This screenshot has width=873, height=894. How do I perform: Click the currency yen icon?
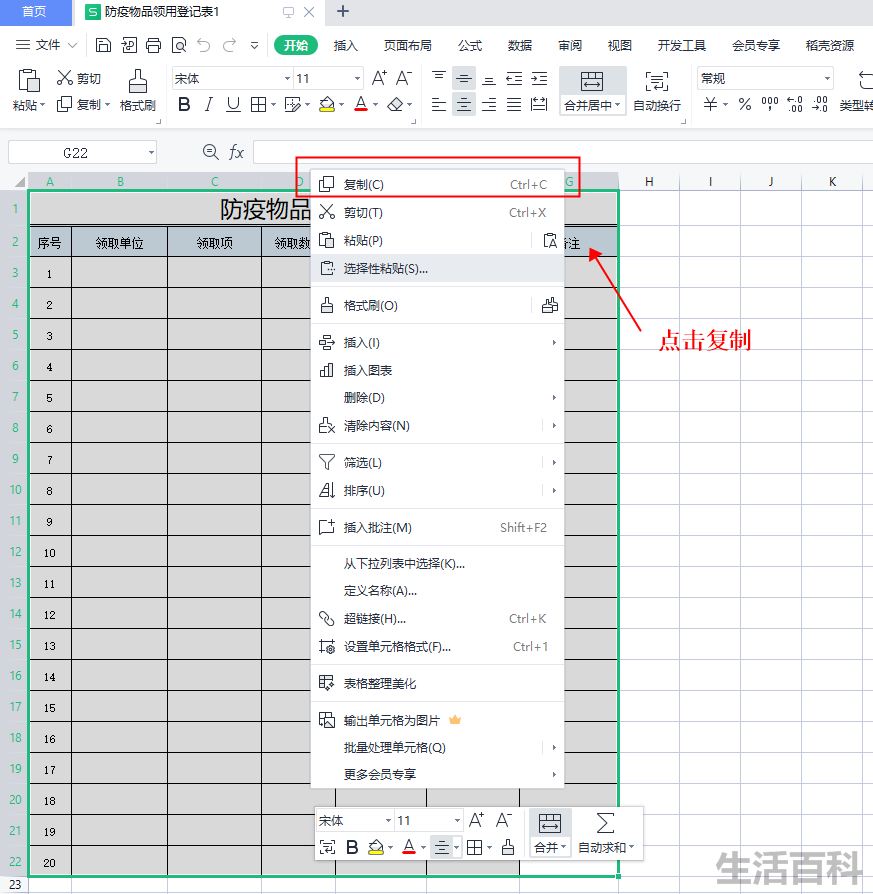[x=710, y=104]
